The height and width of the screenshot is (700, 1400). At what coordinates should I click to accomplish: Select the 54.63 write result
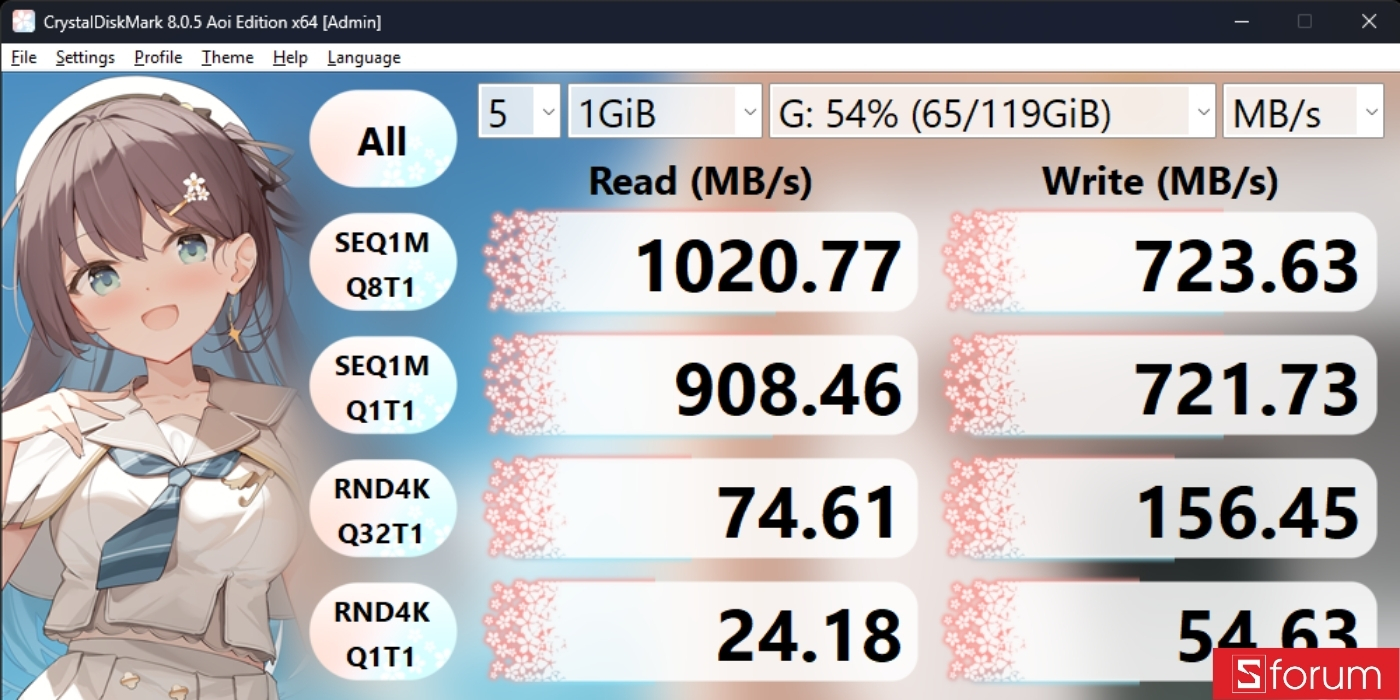pyautogui.click(x=1160, y=632)
